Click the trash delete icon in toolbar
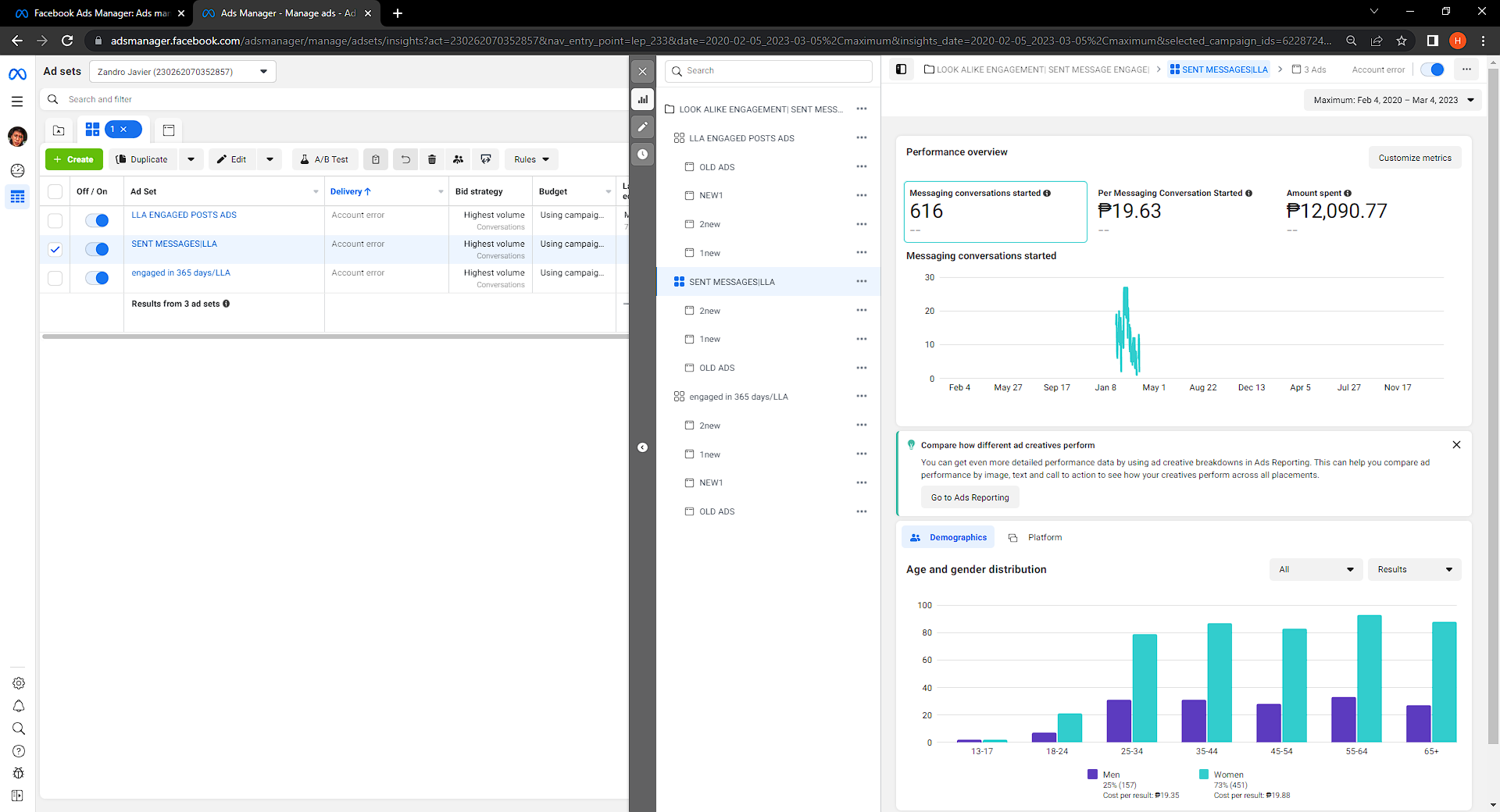Screen dimensions: 1500x812 pos(432,159)
